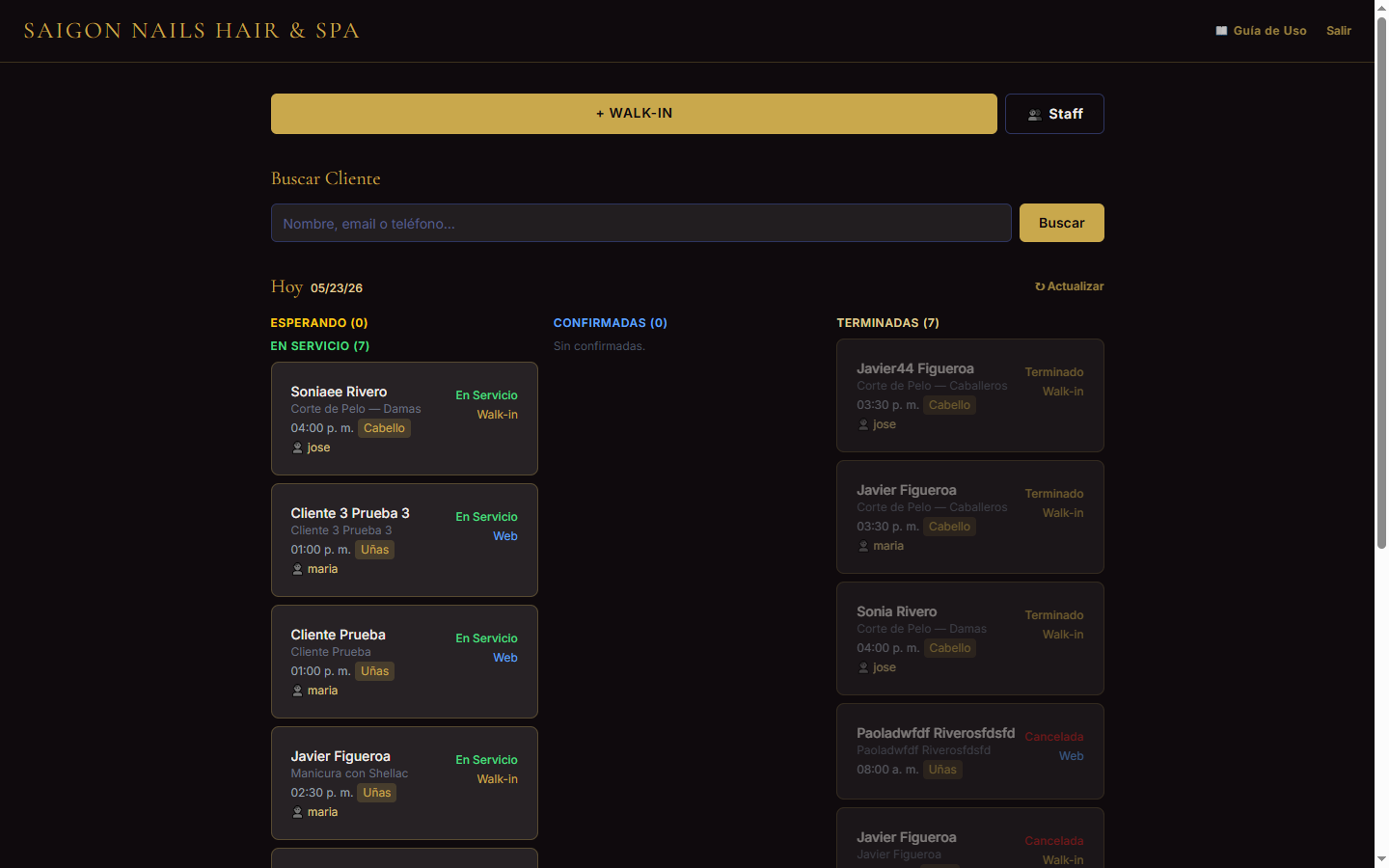The height and width of the screenshot is (868, 1389).
Task: Log out with Salir
Action: (1339, 31)
